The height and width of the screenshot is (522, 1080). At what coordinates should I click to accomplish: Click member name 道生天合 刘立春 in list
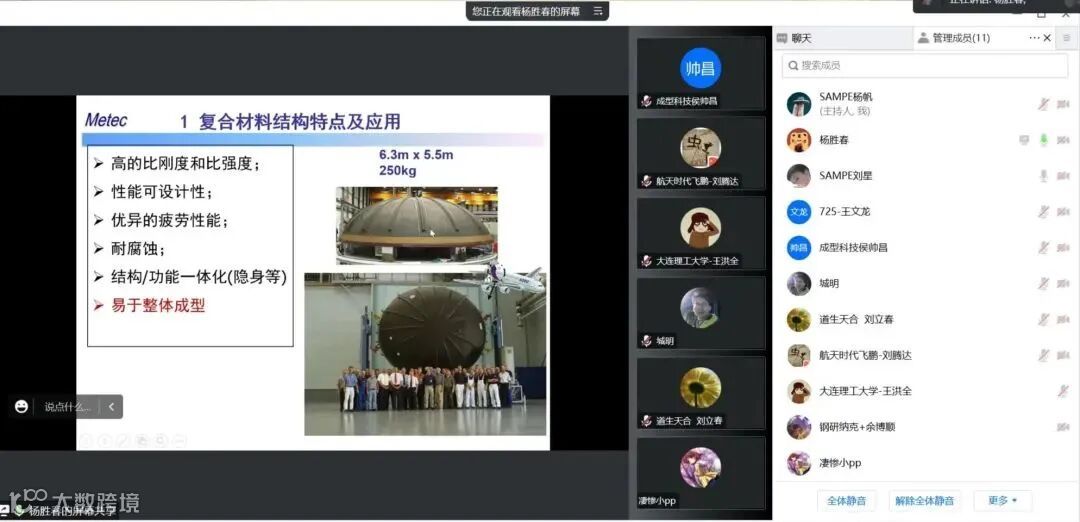point(857,319)
